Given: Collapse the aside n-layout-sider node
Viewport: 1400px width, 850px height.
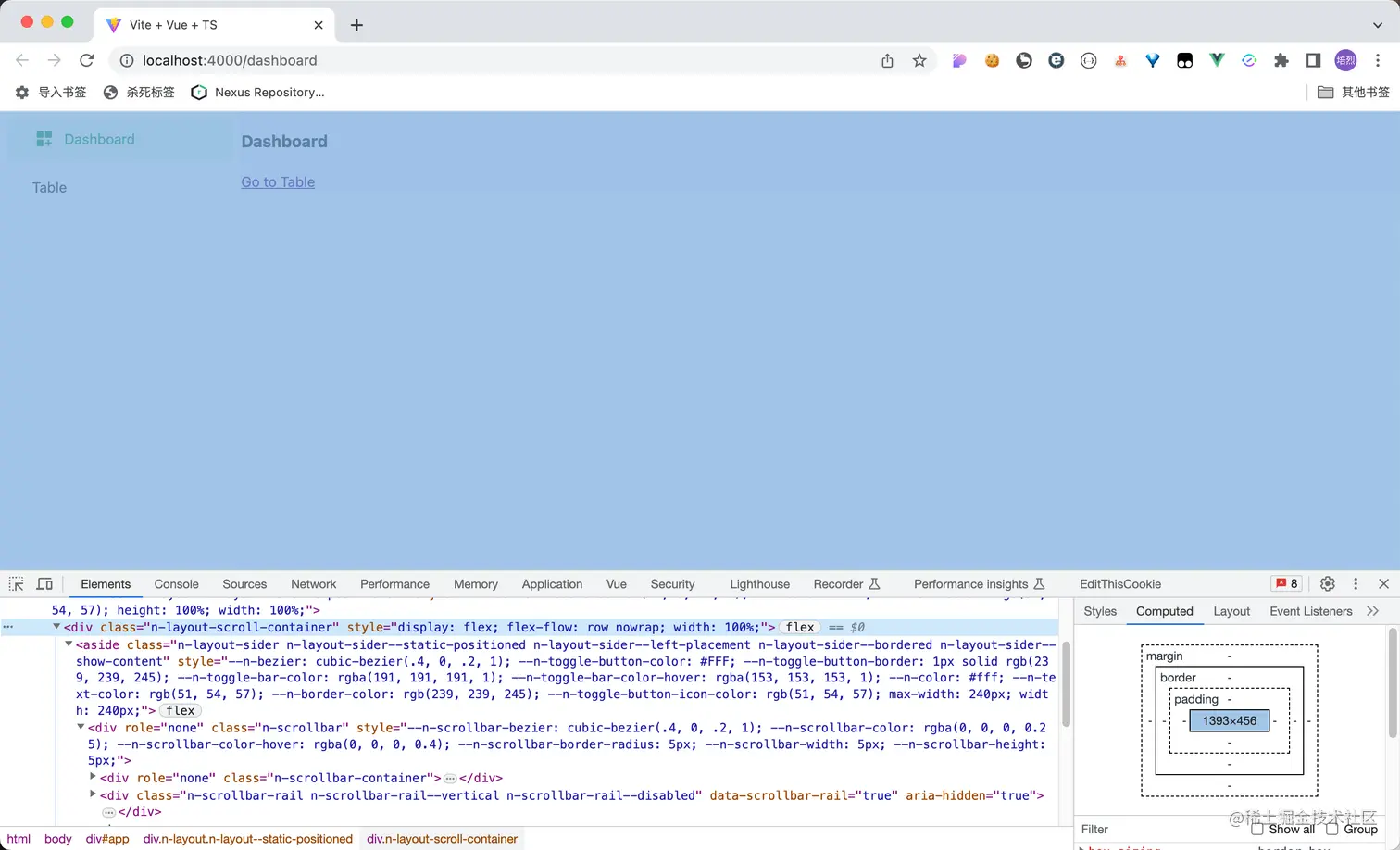Looking at the screenshot, I should pyautogui.click(x=69, y=644).
